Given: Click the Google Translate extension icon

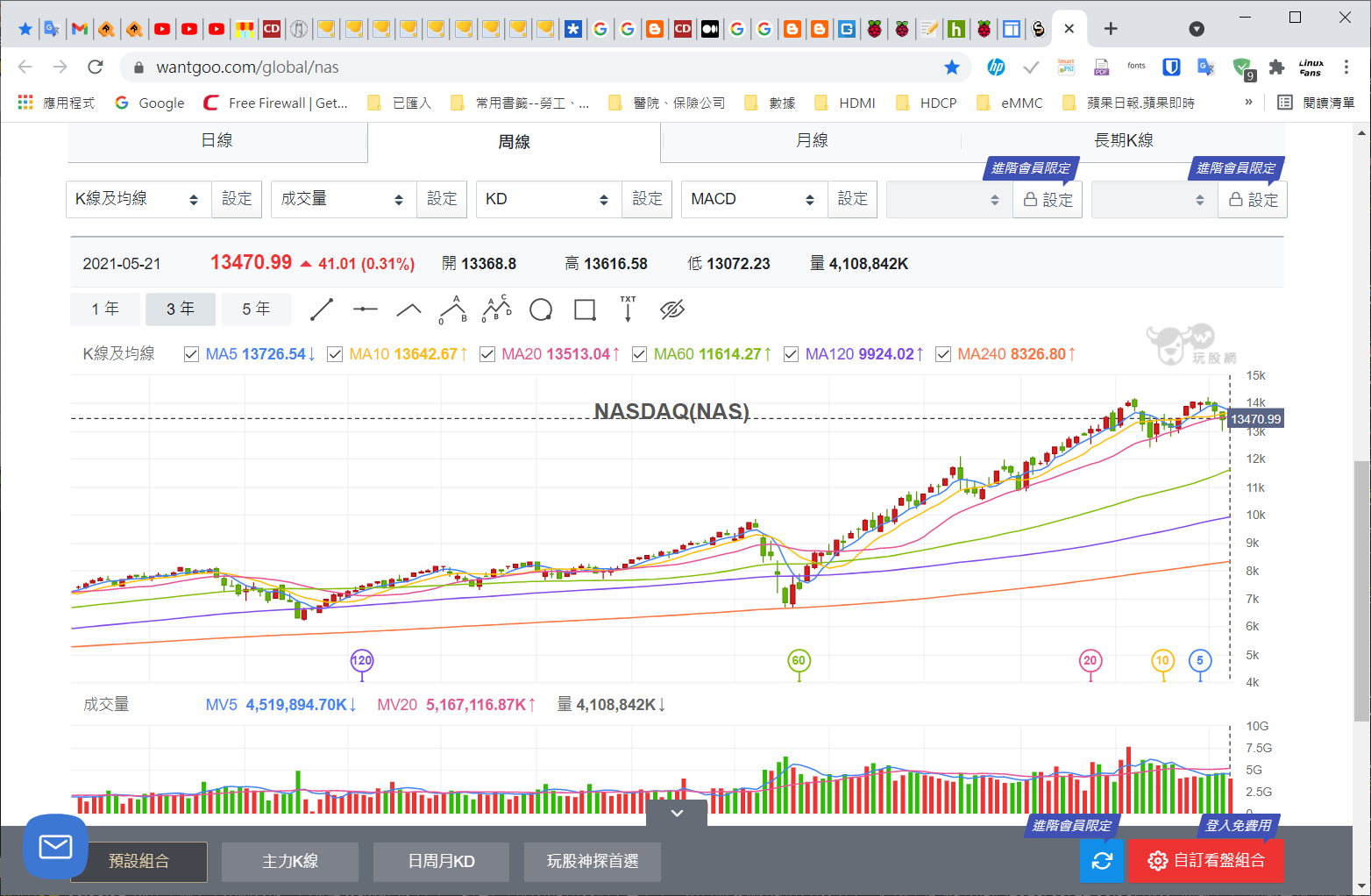Looking at the screenshot, I should 1206,68.
